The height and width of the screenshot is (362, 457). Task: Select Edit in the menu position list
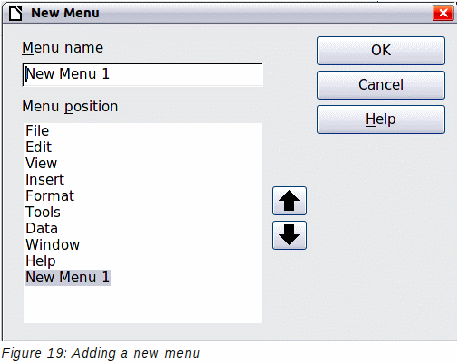39,147
